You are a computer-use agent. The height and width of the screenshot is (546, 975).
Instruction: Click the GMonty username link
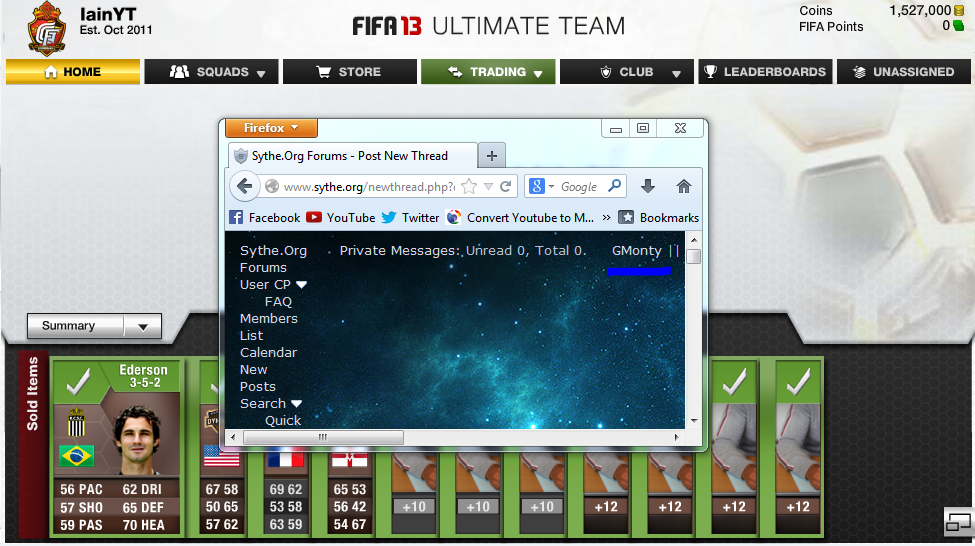click(637, 251)
